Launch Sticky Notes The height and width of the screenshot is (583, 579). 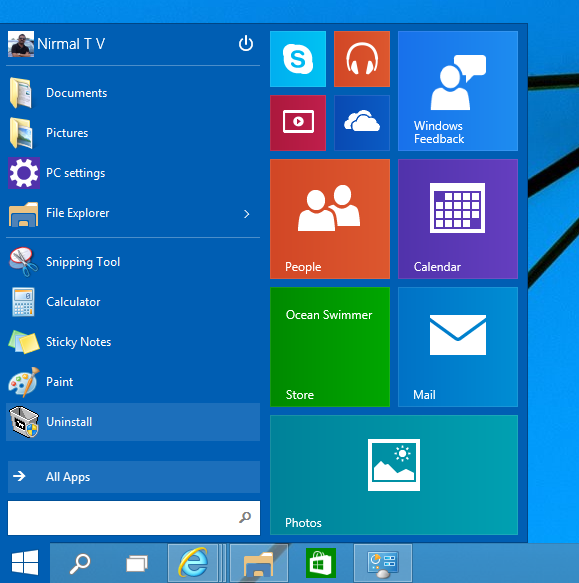(x=133, y=342)
